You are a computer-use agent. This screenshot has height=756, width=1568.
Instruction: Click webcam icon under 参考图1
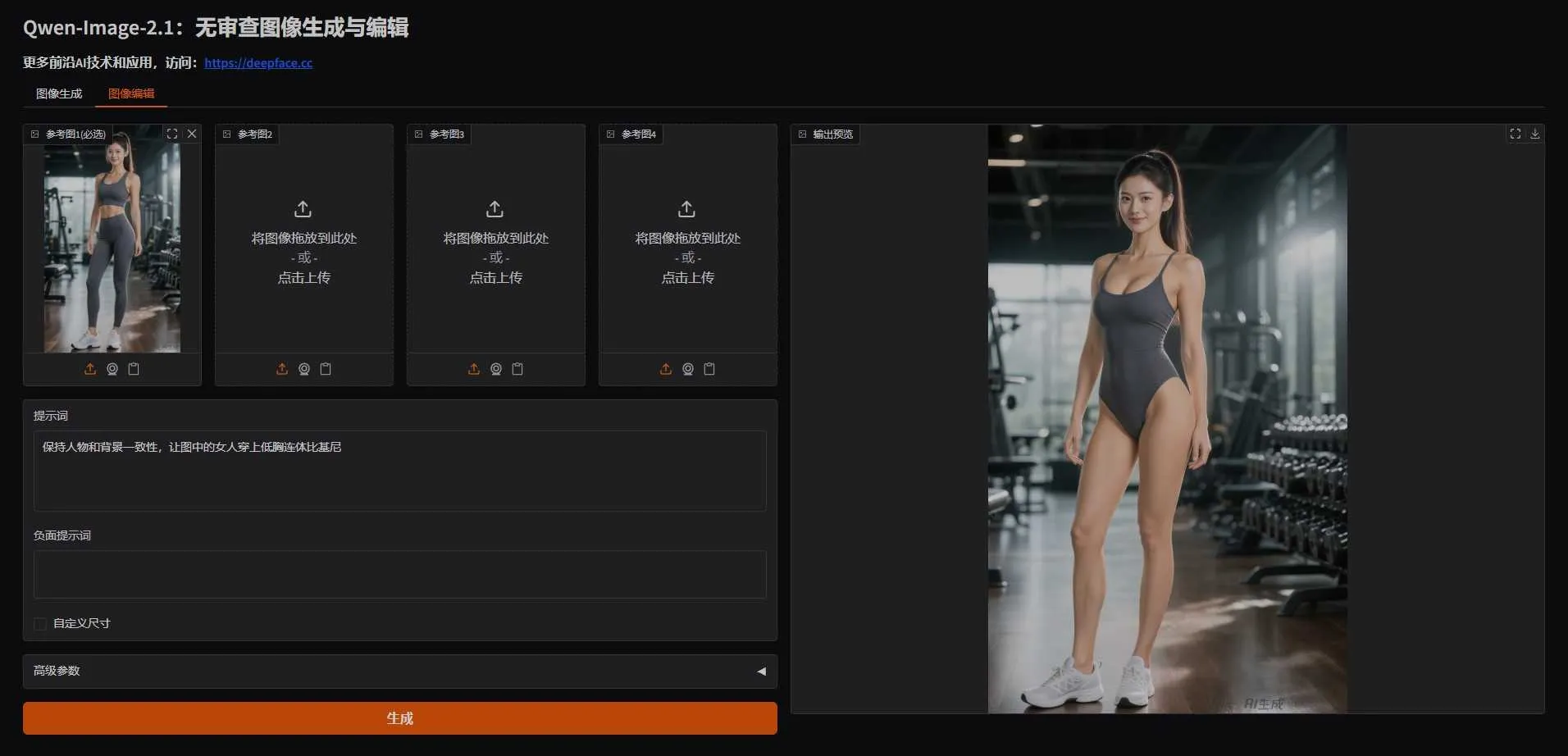coord(112,369)
